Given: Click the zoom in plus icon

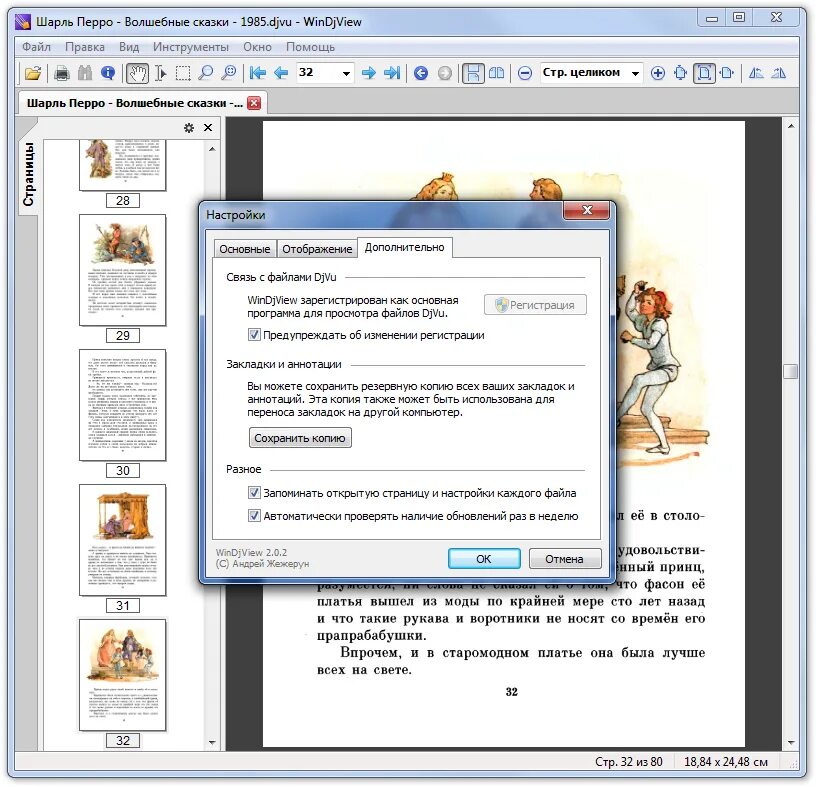Looking at the screenshot, I should [658, 73].
